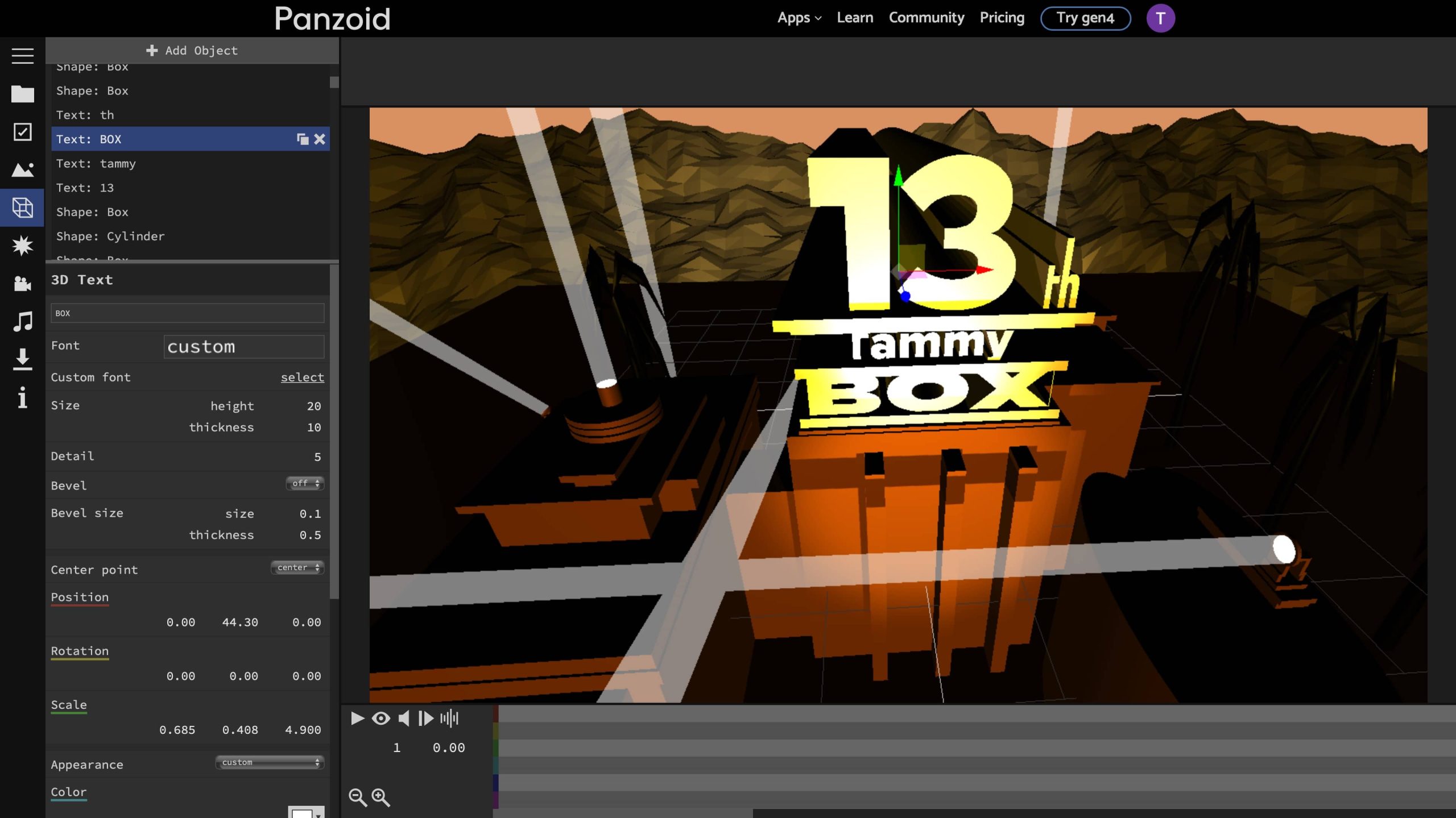Duplicate the Text: BOX object
This screenshot has width=1456, height=818.
coord(303,139)
